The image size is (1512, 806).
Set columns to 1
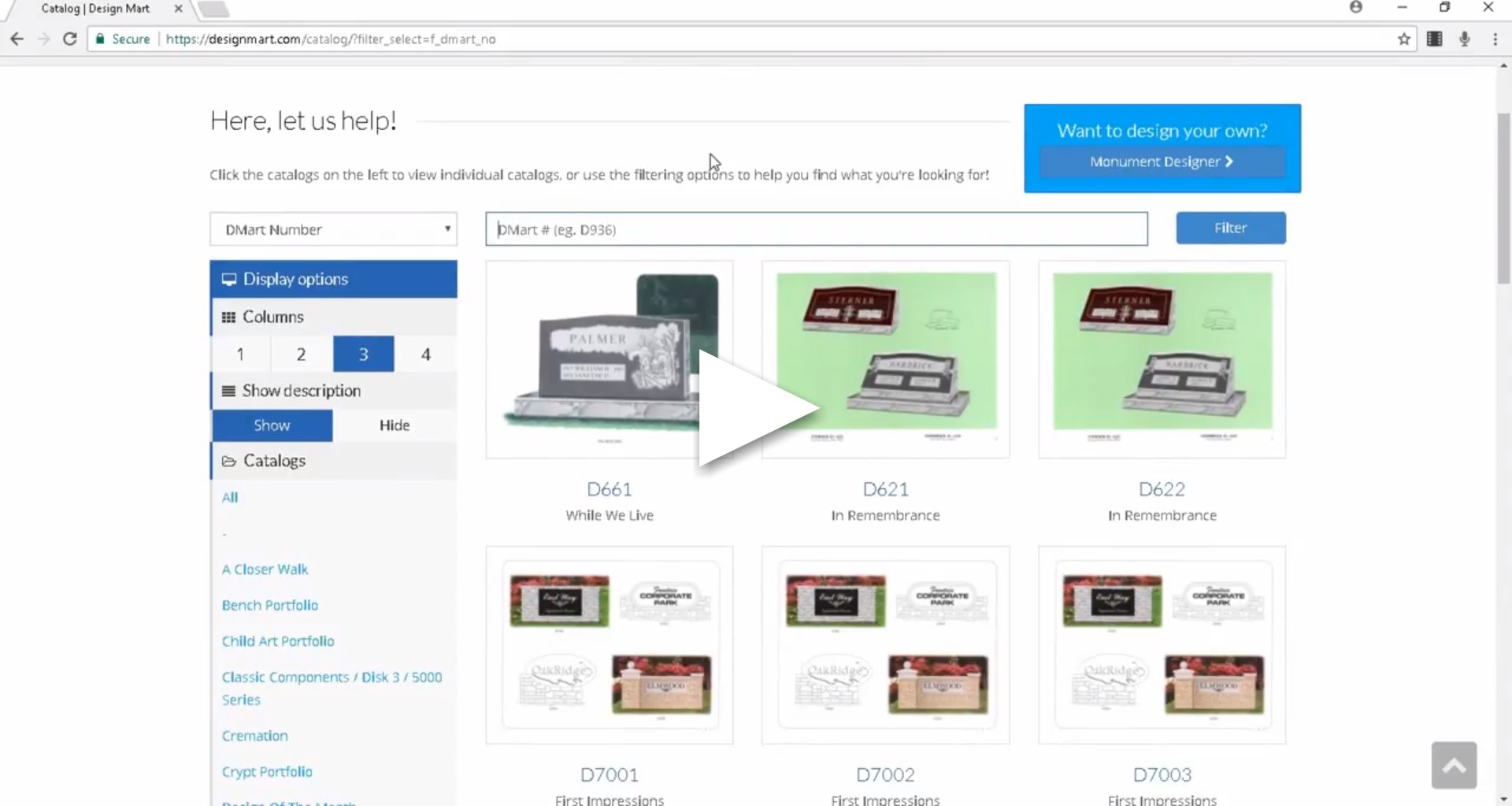[x=240, y=355]
